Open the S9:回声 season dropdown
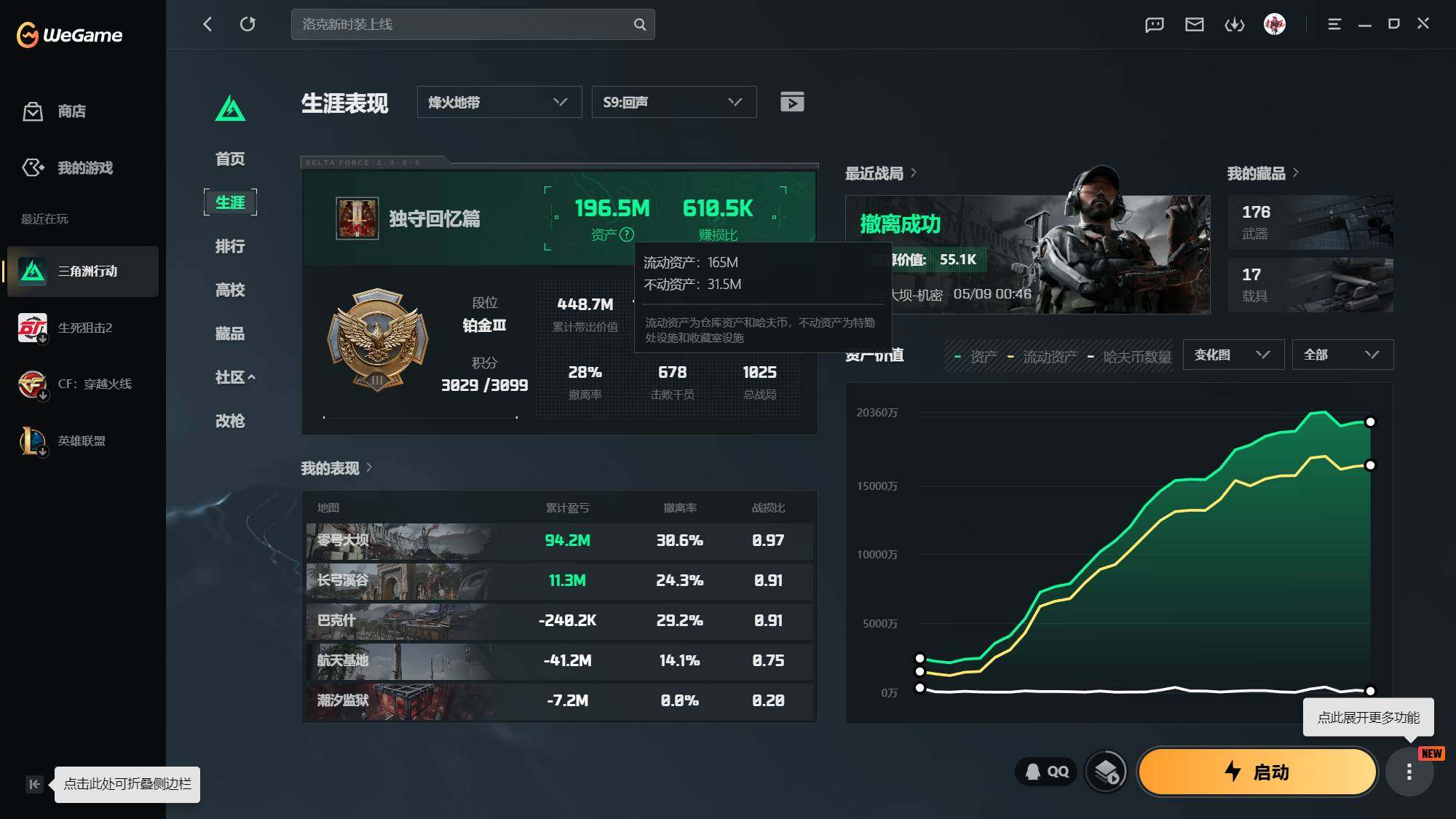 pos(674,102)
